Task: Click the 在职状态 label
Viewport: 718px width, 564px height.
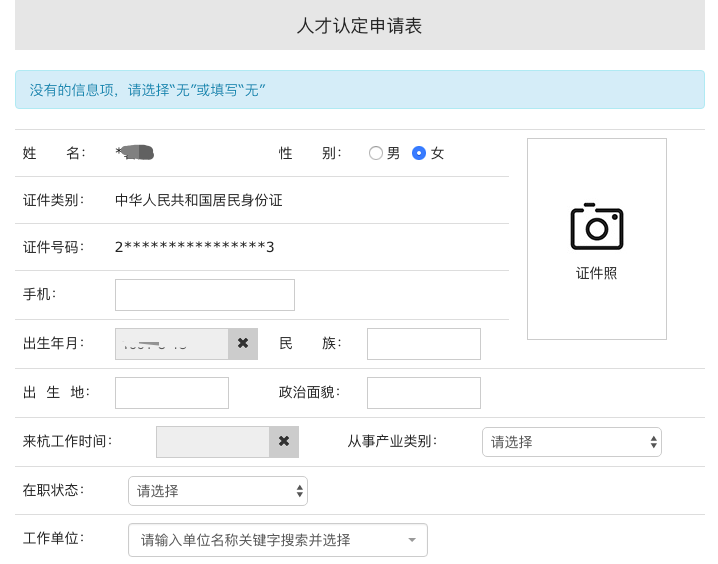Action: [54, 490]
